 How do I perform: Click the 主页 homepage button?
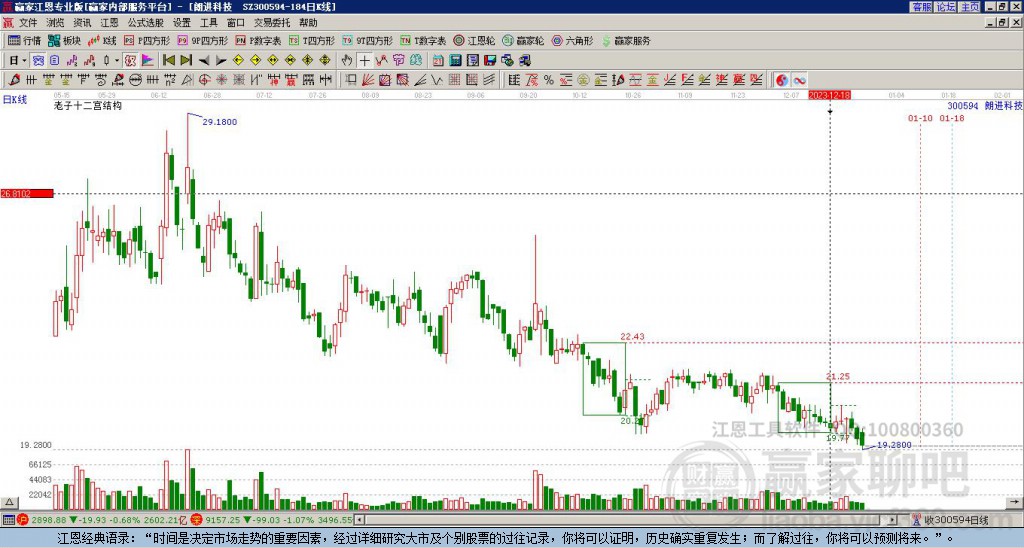click(970, 7)
